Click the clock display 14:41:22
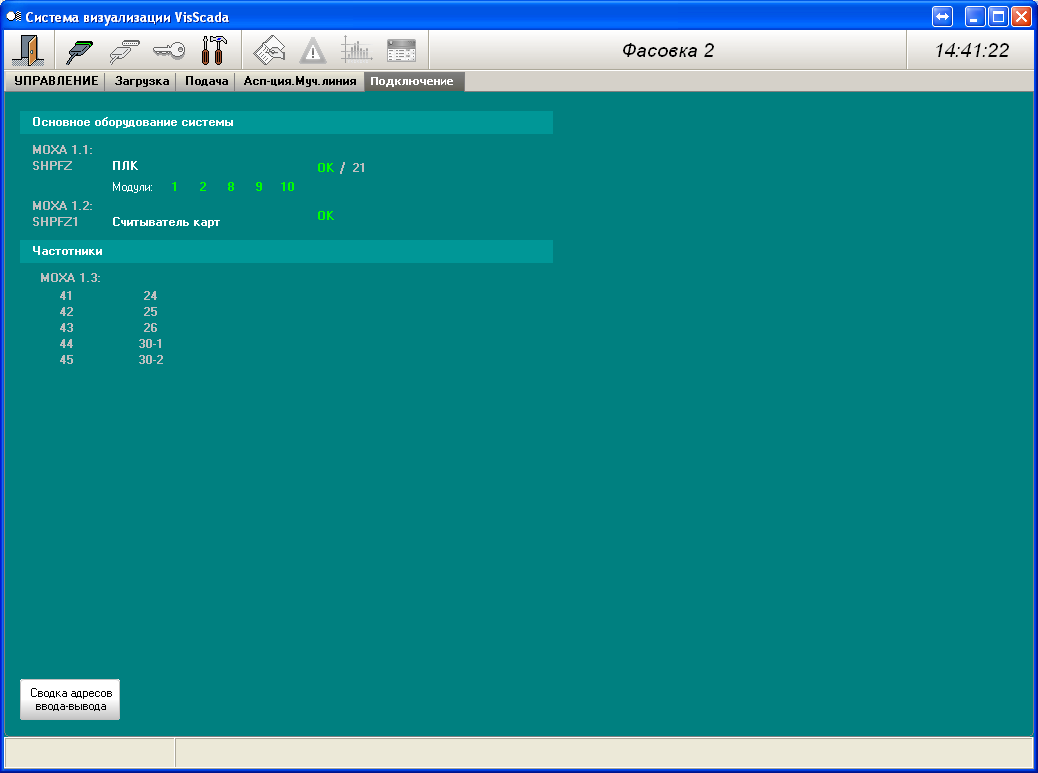The image size is (1038, 773). pyautogui.click(x=971, y=50)
